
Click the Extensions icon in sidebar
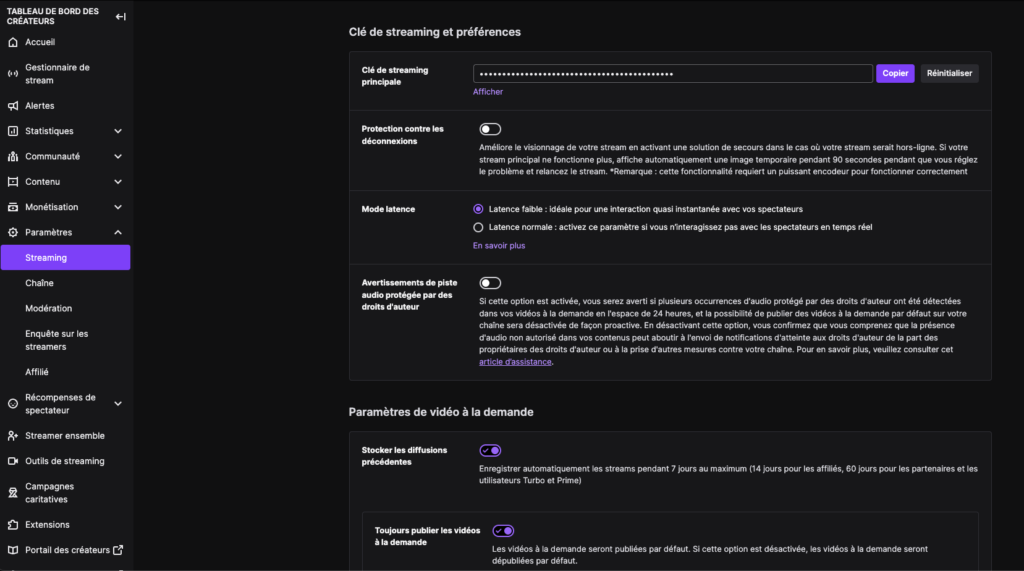(x=13, y=524)
